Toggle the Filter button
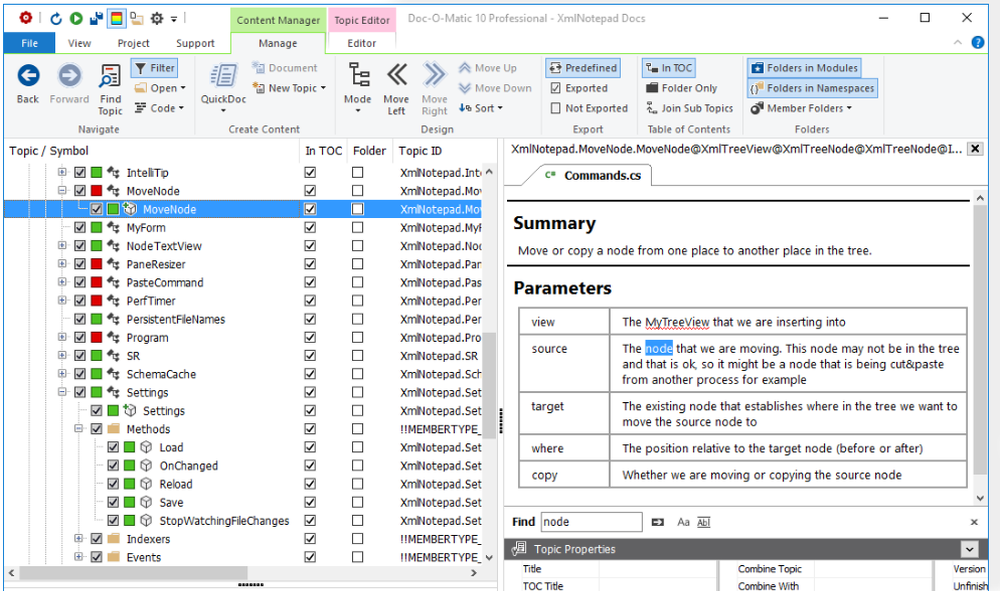 click(154, 68)
